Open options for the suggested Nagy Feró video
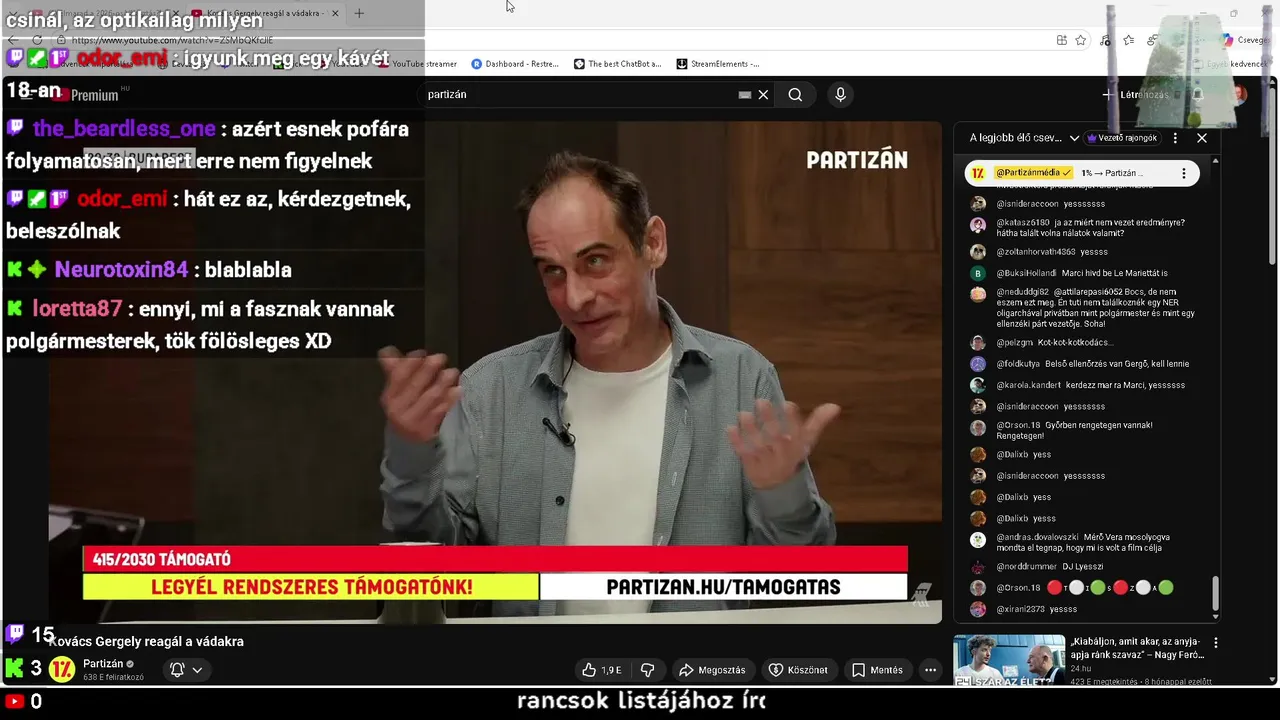The height and width of the screenshot is (720, 1280). [1216, 643]
